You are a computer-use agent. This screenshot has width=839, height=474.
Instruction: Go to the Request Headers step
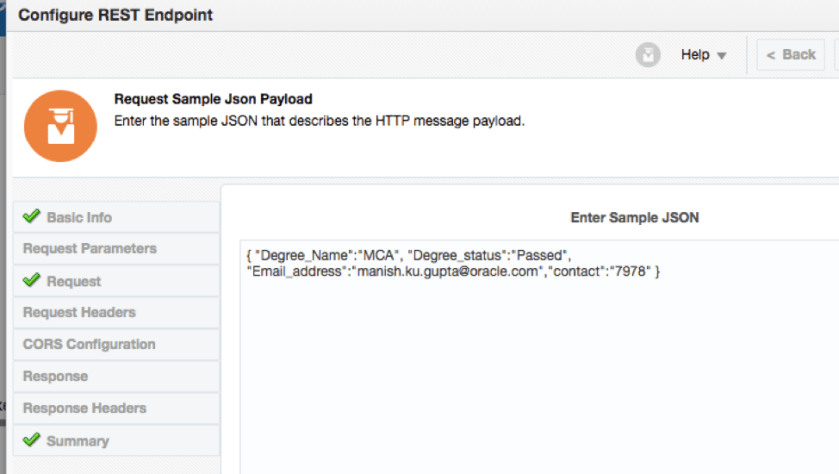[x=79, y=312]
